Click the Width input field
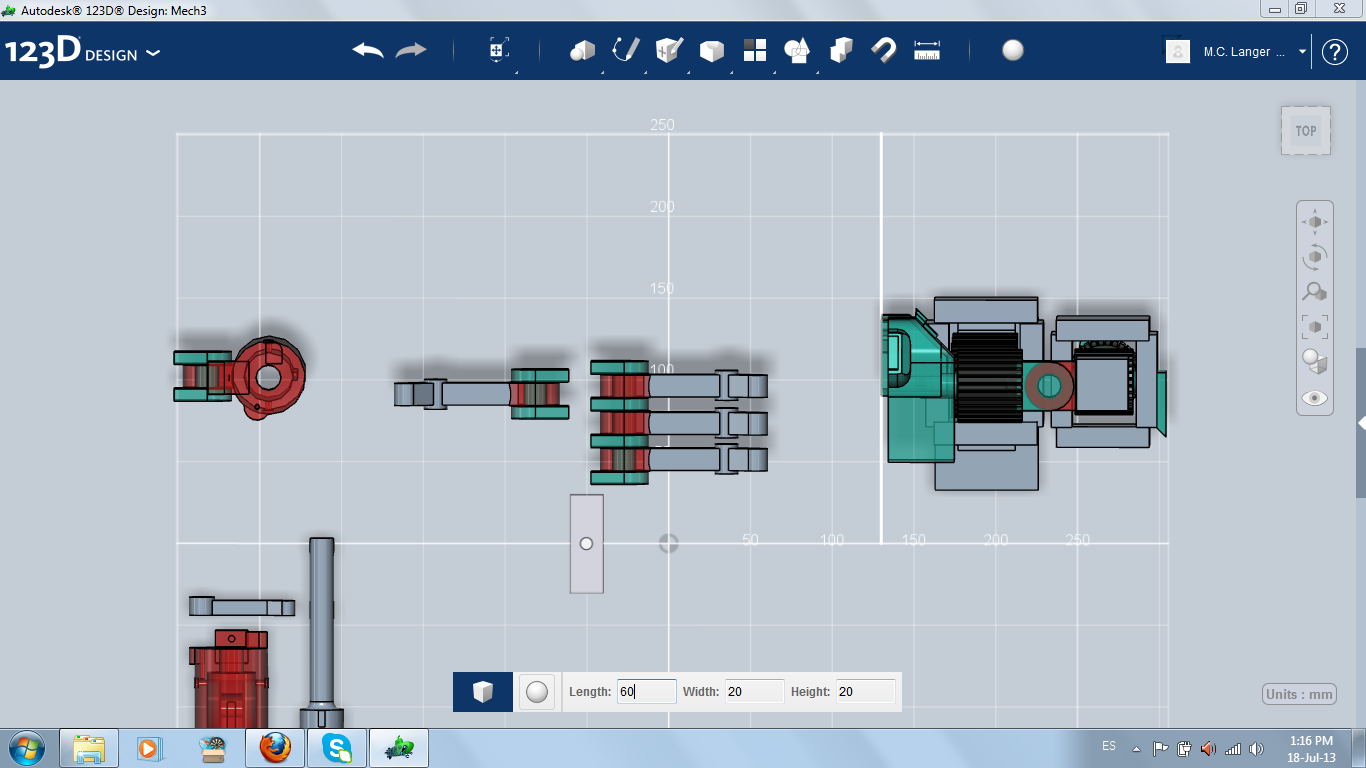Screen dimensions: 1366x768 pos(754,692)
